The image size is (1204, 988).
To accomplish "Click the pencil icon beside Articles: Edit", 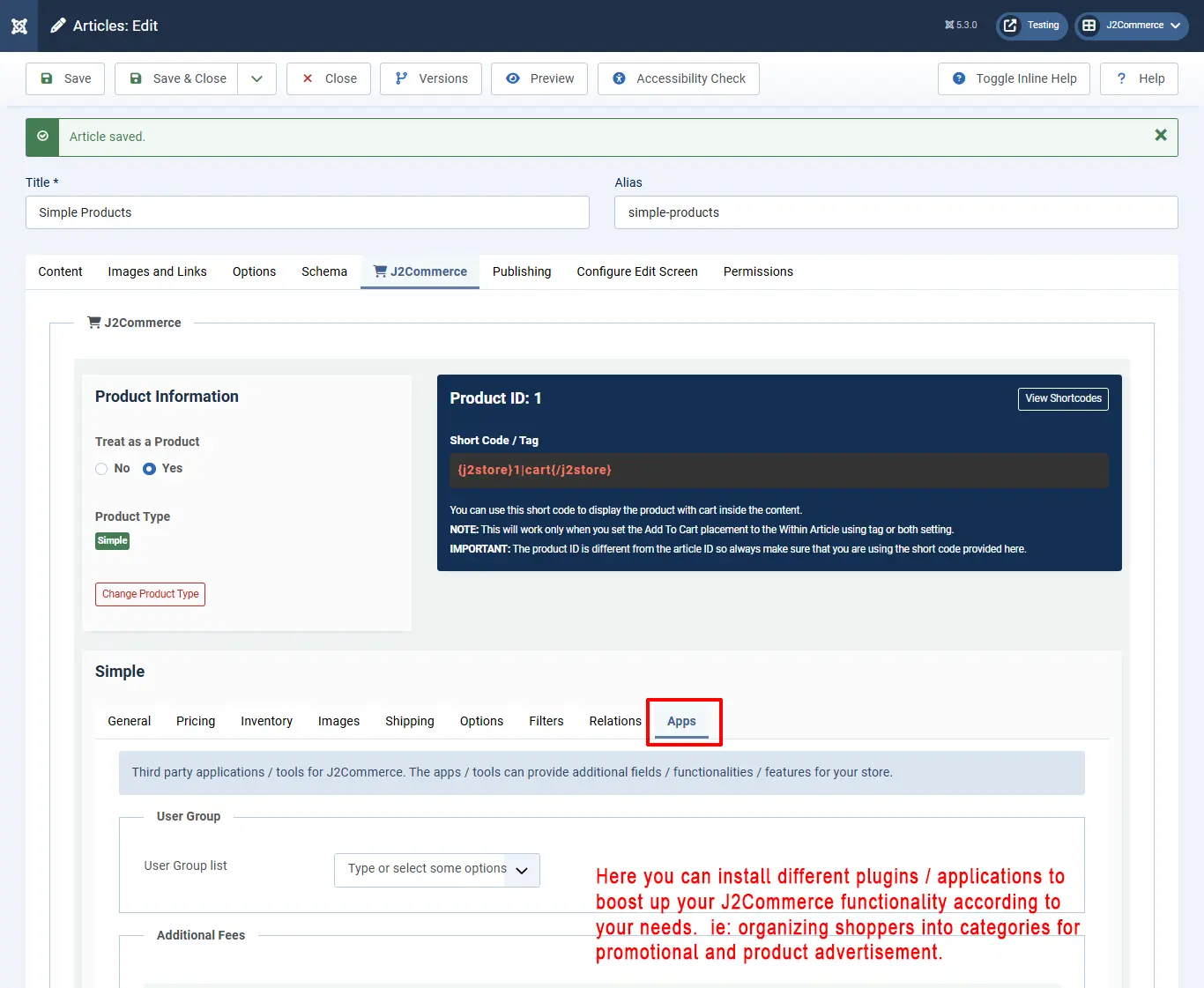I will 58,26.
